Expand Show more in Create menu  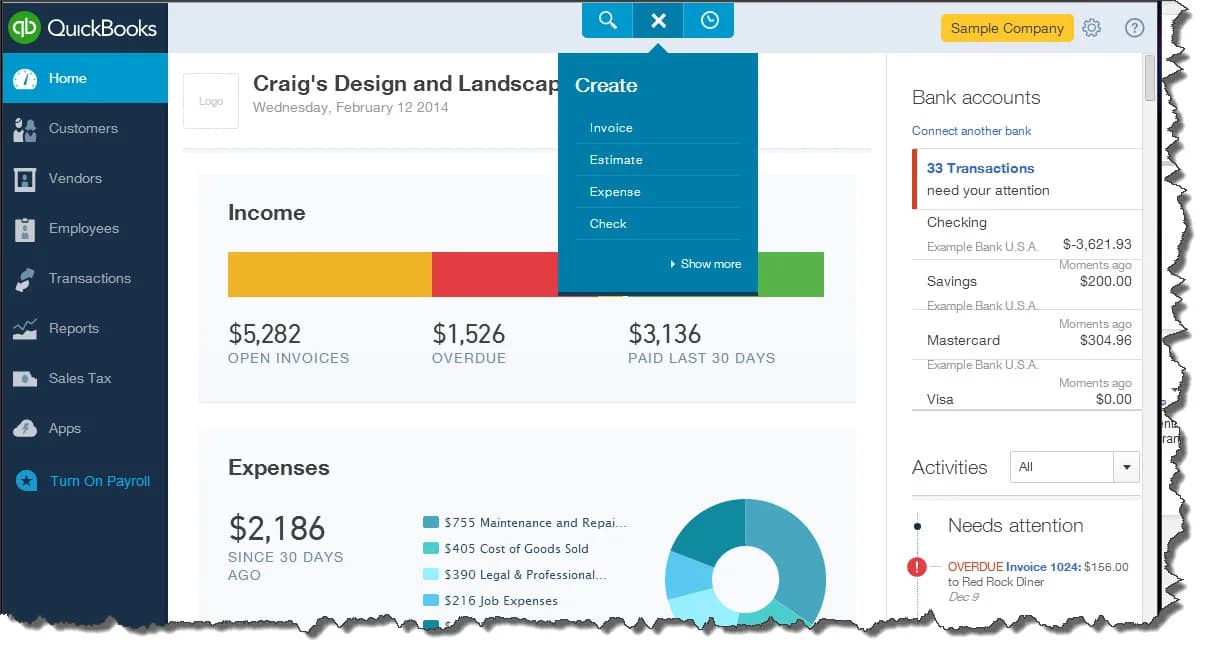pyautogui.click(x=706, y=264)
